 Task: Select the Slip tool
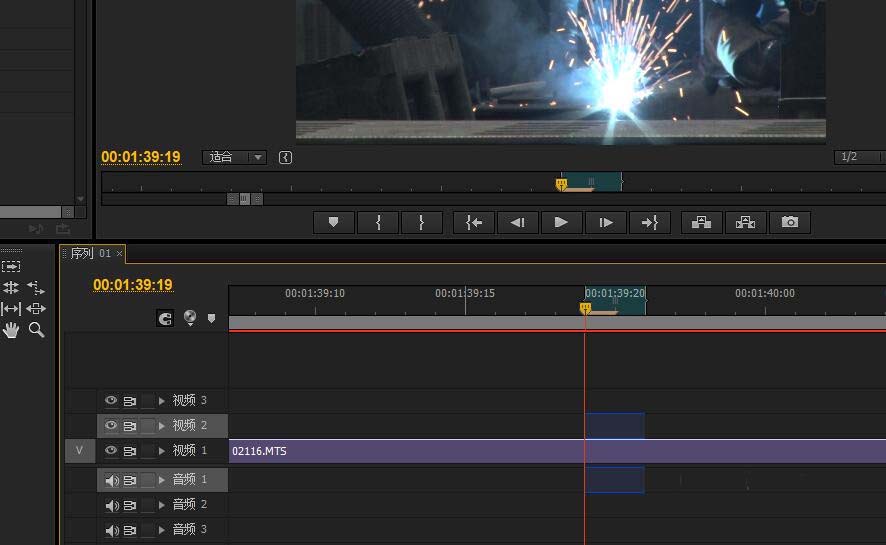click(11, 308)
